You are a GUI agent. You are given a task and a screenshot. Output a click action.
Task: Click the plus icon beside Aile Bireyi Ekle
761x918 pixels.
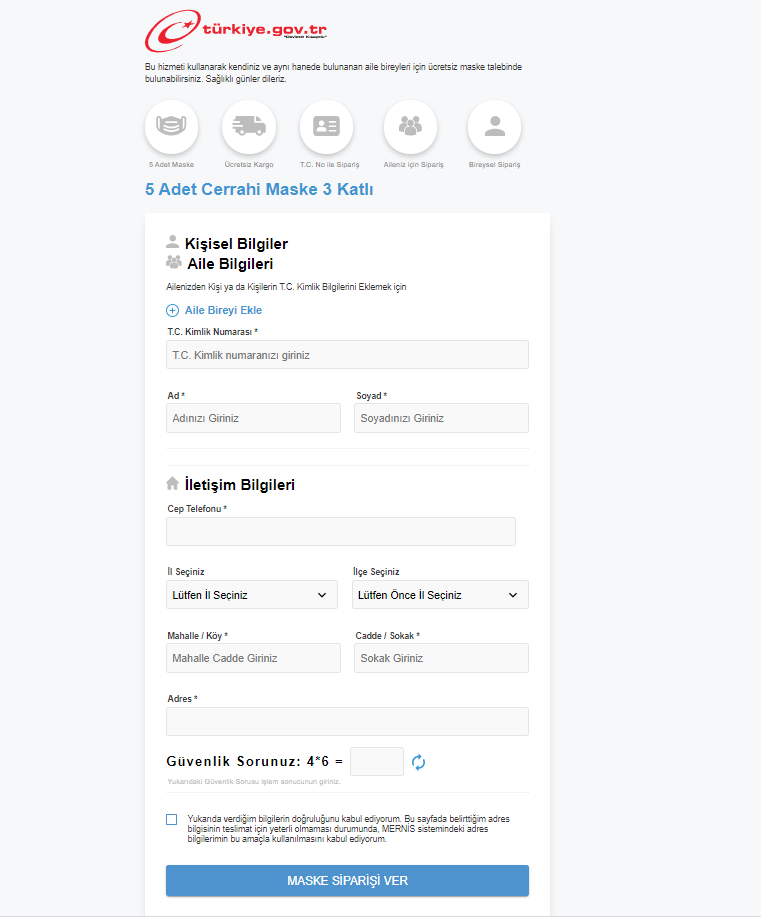pos(172,310)
